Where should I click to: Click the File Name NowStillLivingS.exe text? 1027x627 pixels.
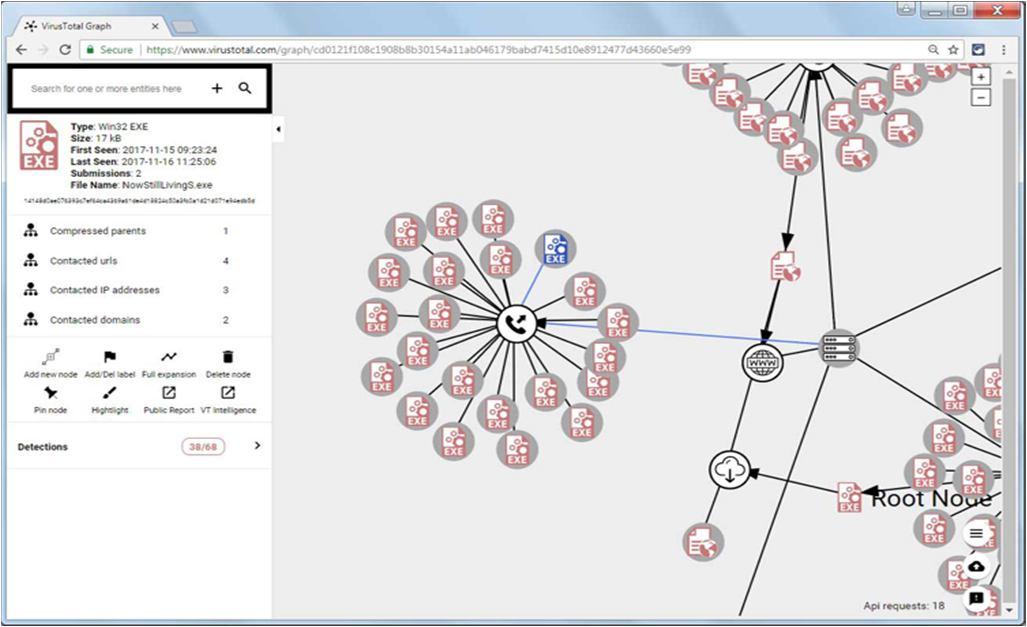[141, 185]
